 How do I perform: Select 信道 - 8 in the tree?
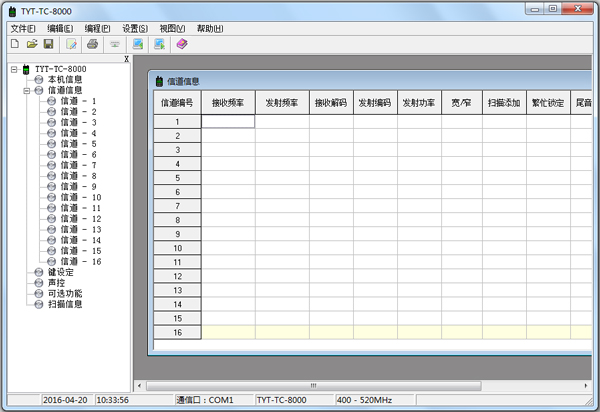click(78, 176)
